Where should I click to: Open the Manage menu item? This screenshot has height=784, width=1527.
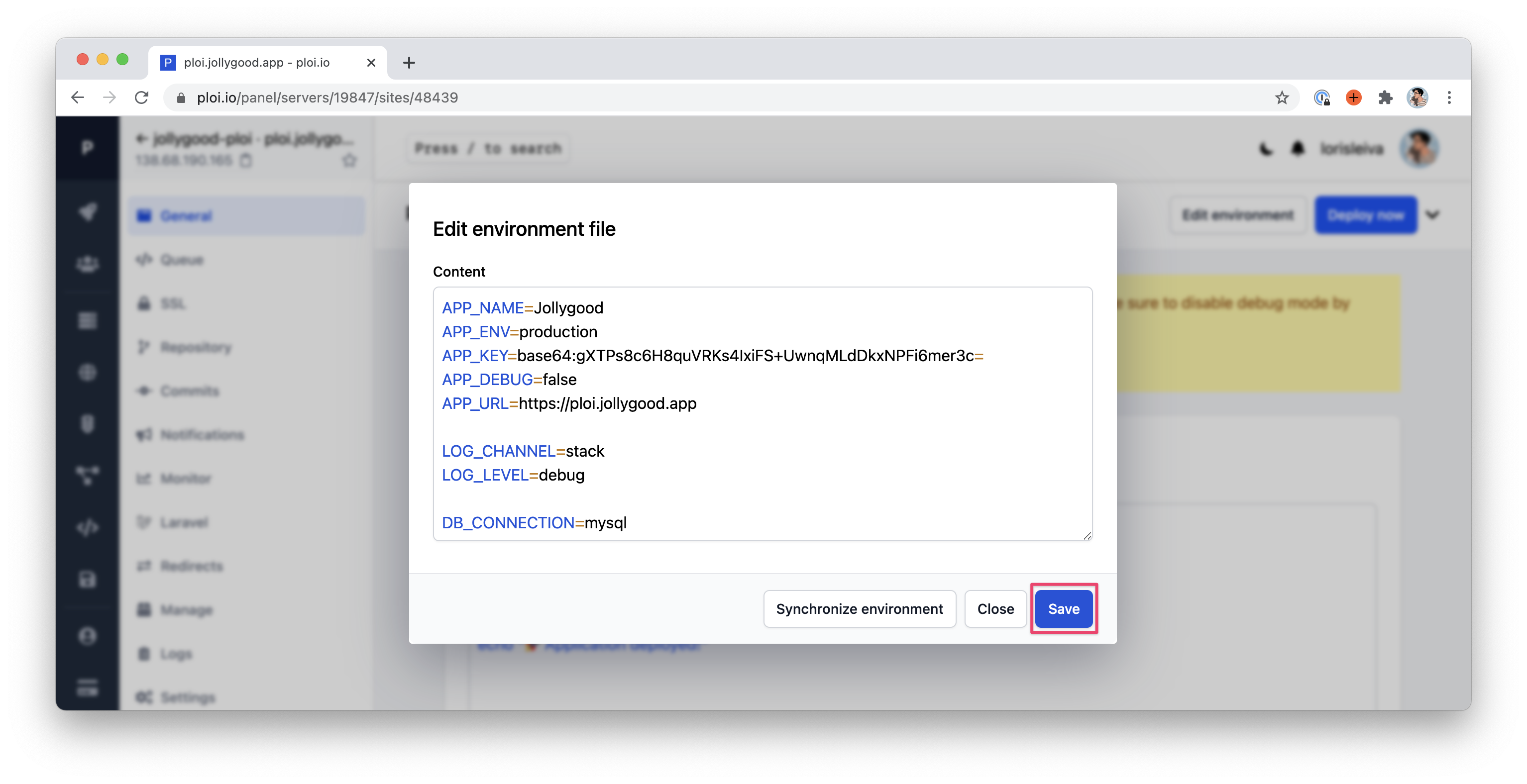click(246, 610)
